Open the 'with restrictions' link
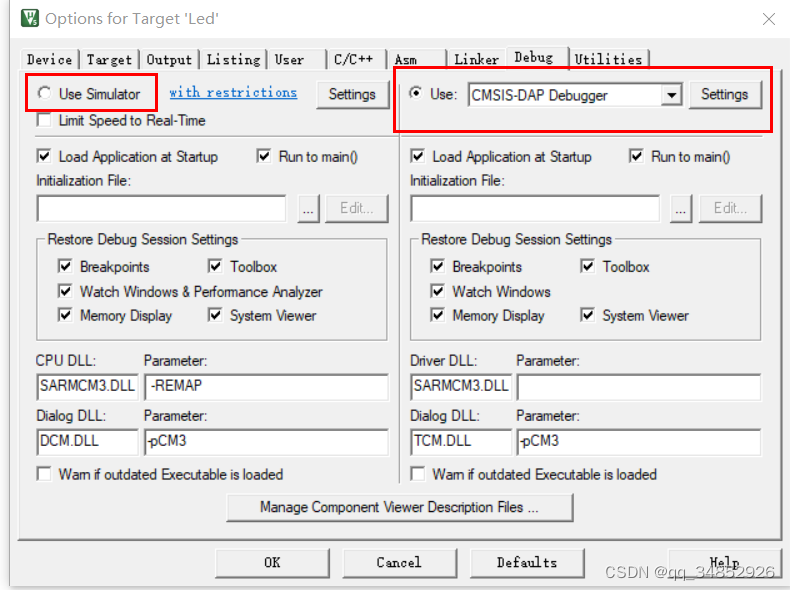 [x=233, y=93]
